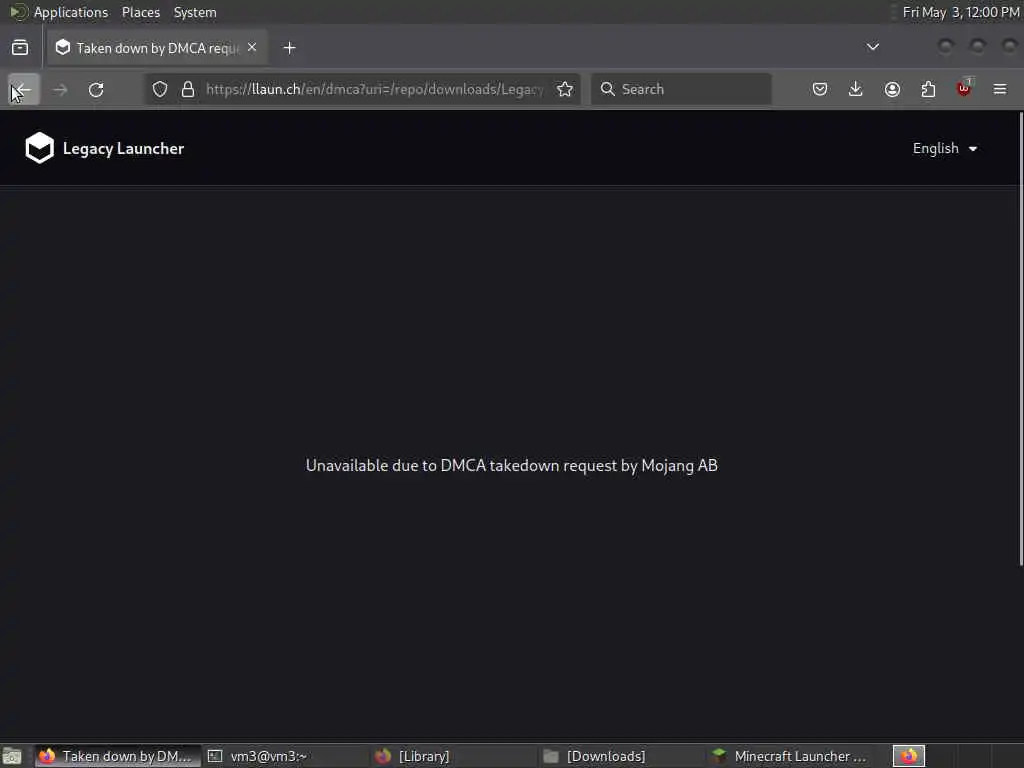Open the Firefox hamburger menu
The image size is (1024, 768).
coord(1000,89)
